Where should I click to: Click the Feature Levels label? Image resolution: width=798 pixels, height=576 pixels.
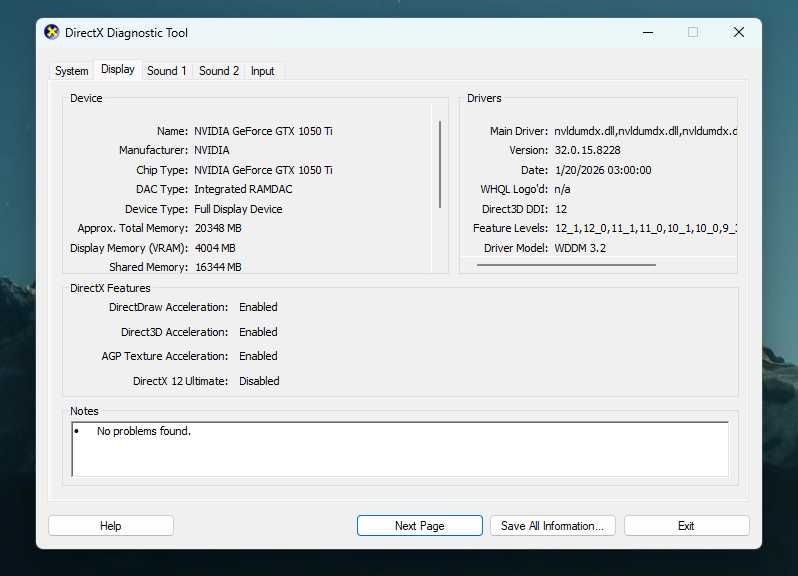510,228
